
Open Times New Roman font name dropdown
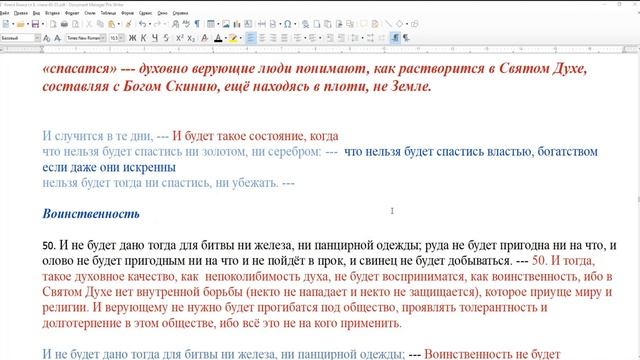[103, 38]
